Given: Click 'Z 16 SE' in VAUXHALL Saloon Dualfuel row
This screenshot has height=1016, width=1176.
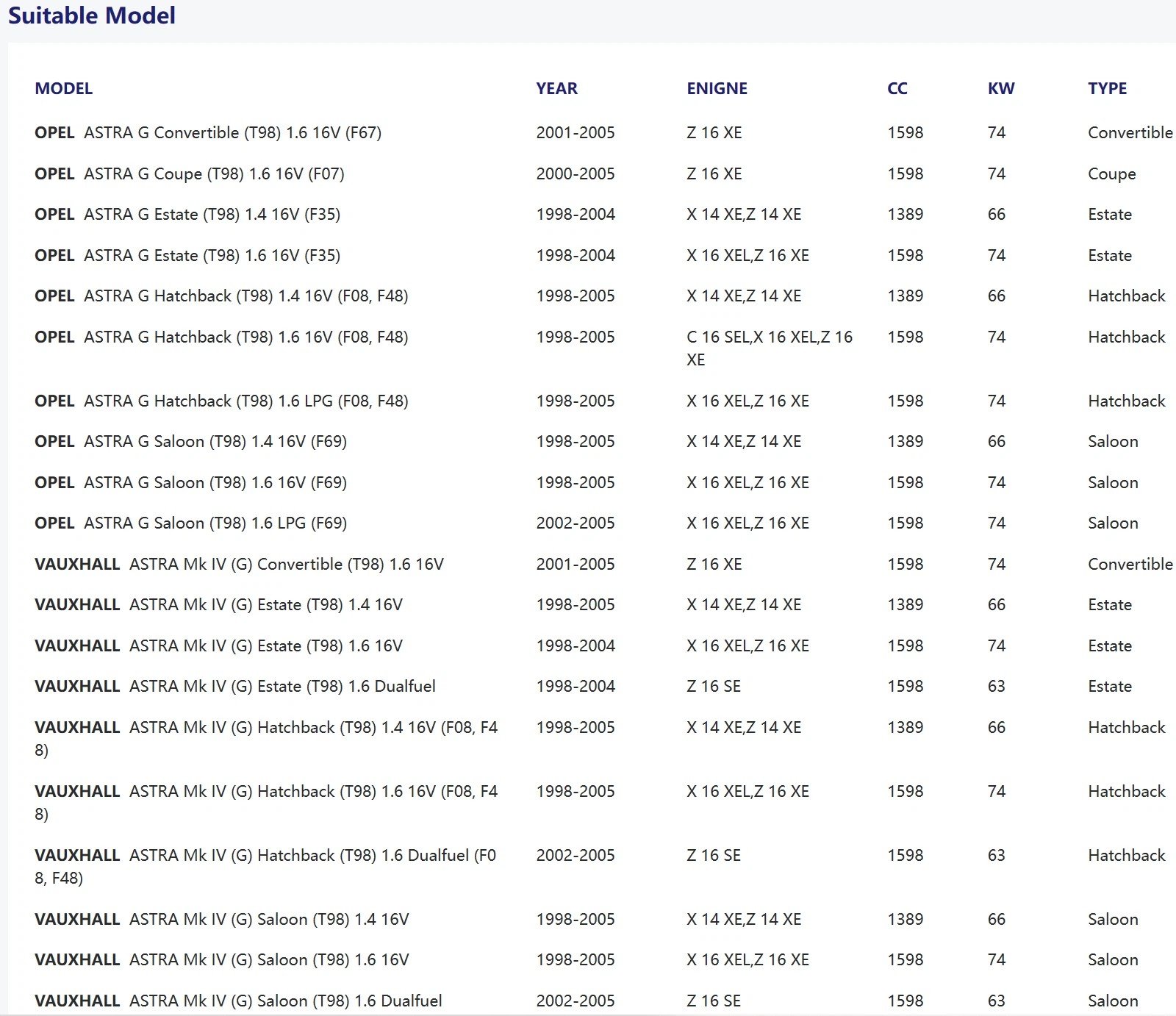Looking at the screenshot, I should [x=714, y=1001].
